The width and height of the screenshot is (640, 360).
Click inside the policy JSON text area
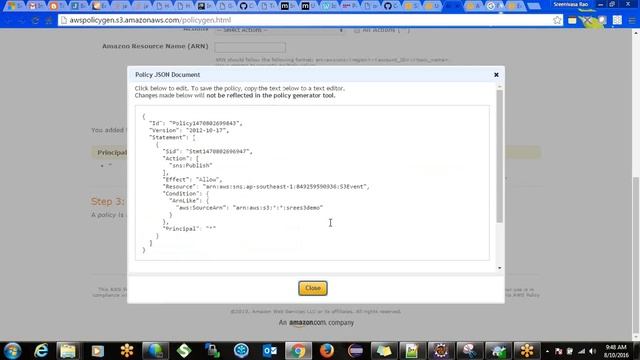[312, 182]
